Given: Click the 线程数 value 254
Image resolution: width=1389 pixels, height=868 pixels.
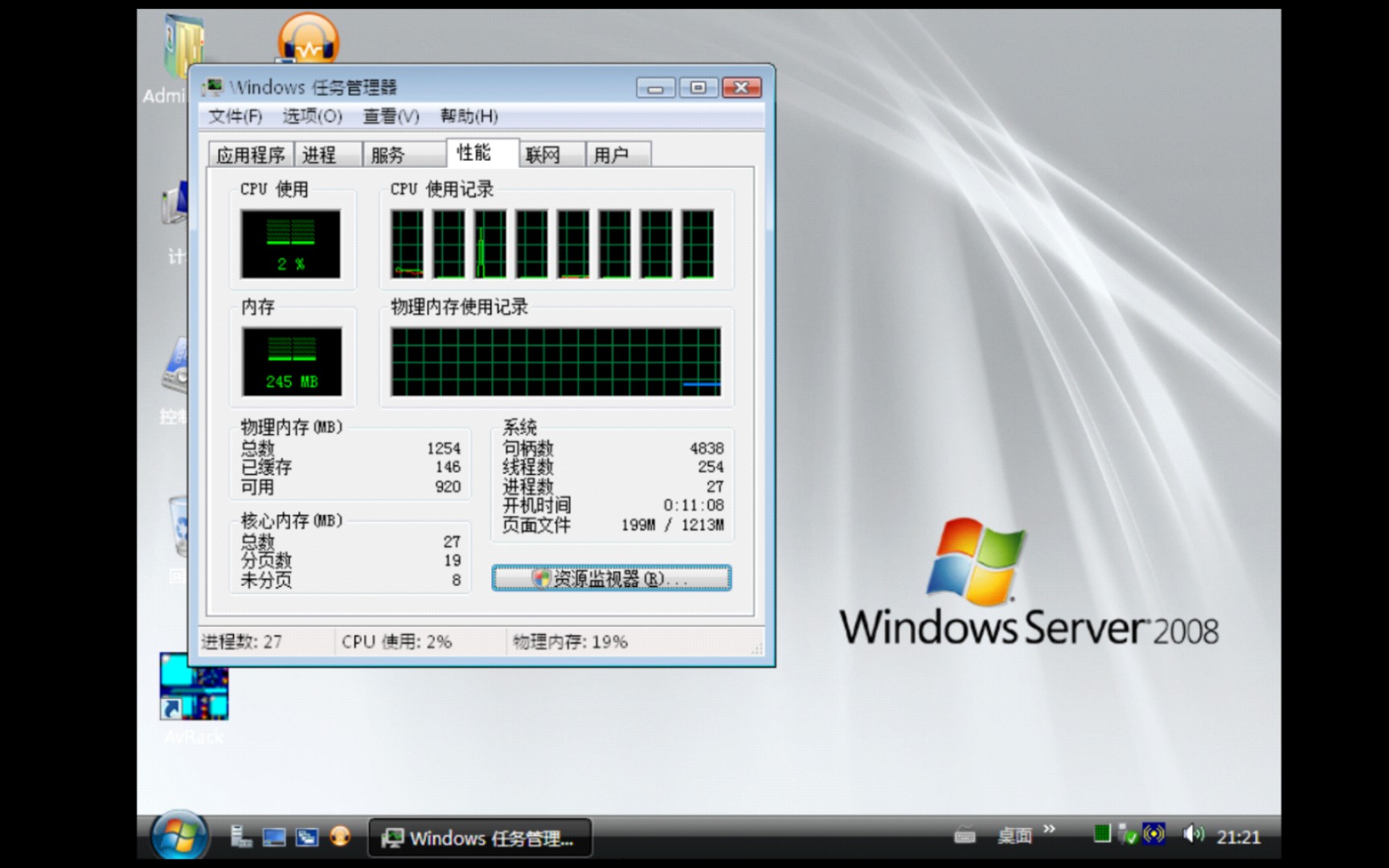Looking at the screenshot, I should (711, 467).
